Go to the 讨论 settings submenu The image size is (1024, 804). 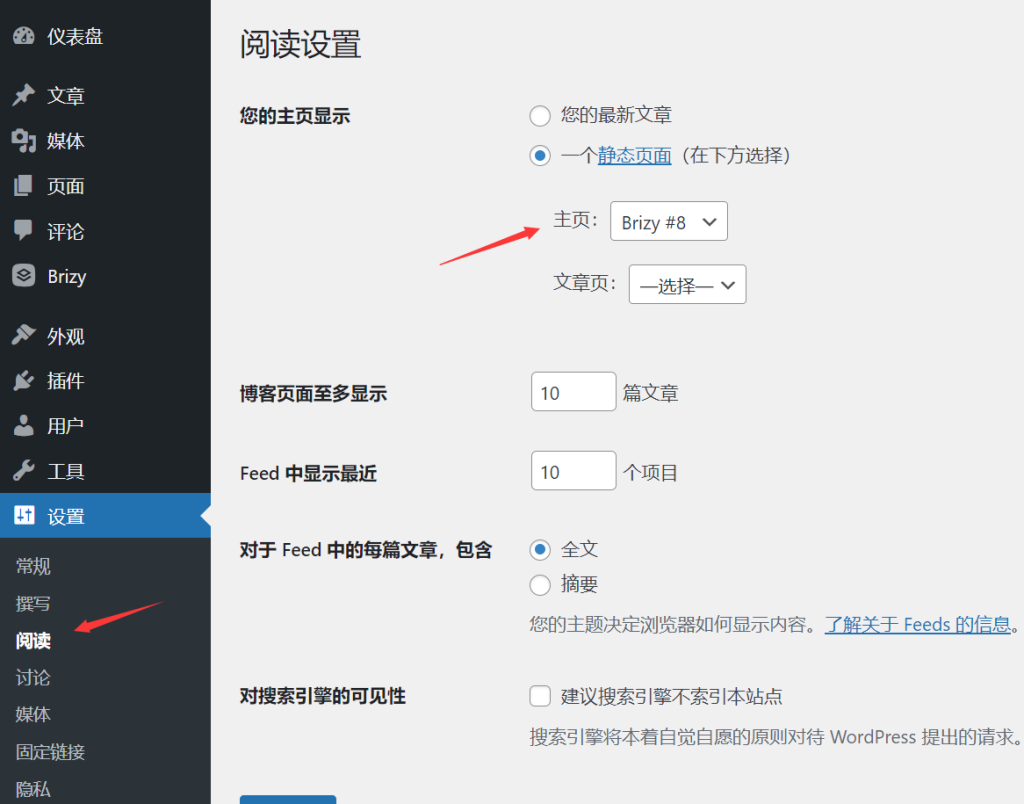click(x=33, y=678)
